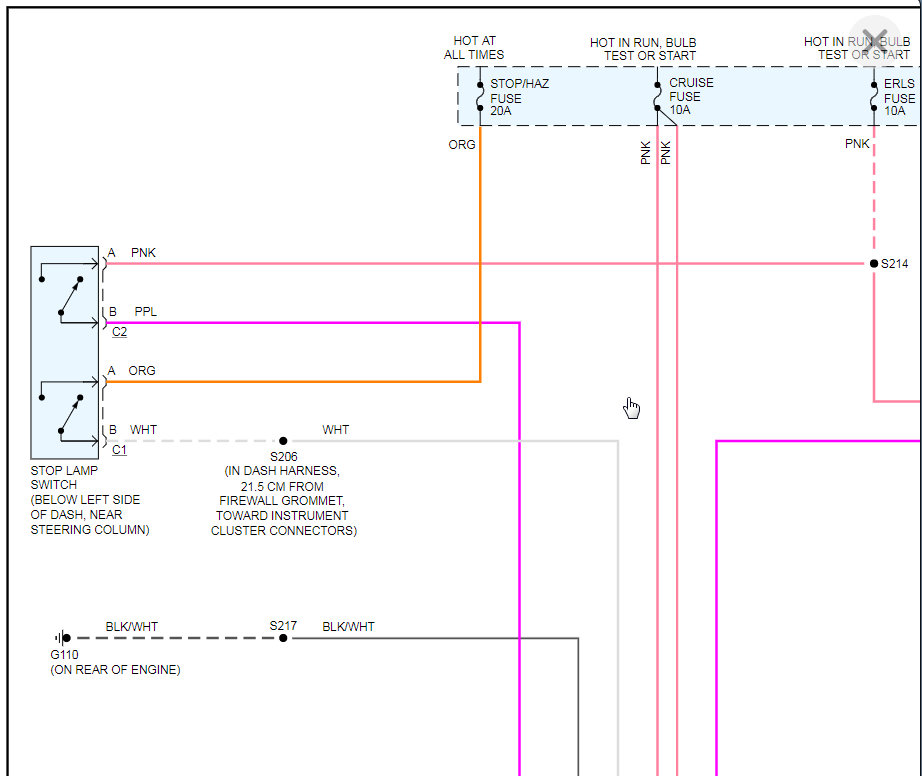Click the S214 splice label

pos(894,264)
